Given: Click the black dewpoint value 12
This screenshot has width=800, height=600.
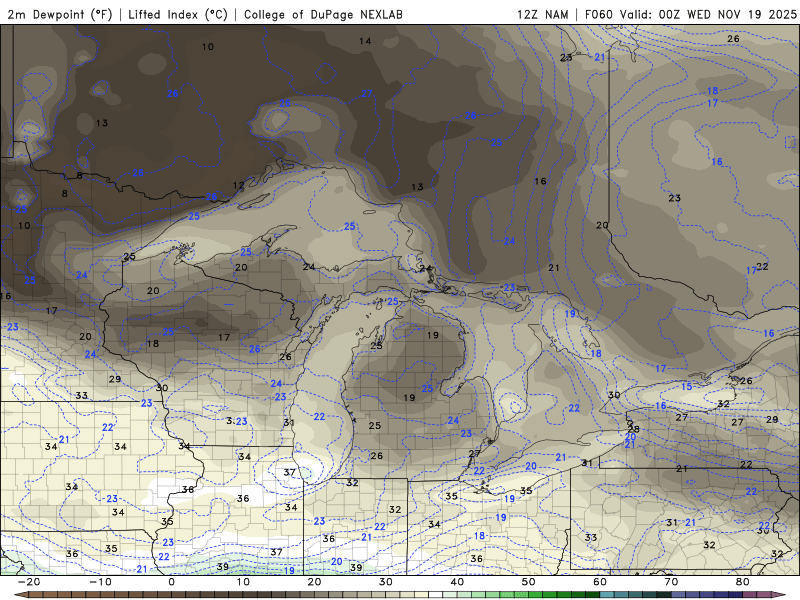Looking at the screenshot, I should (x=239, y=185).
